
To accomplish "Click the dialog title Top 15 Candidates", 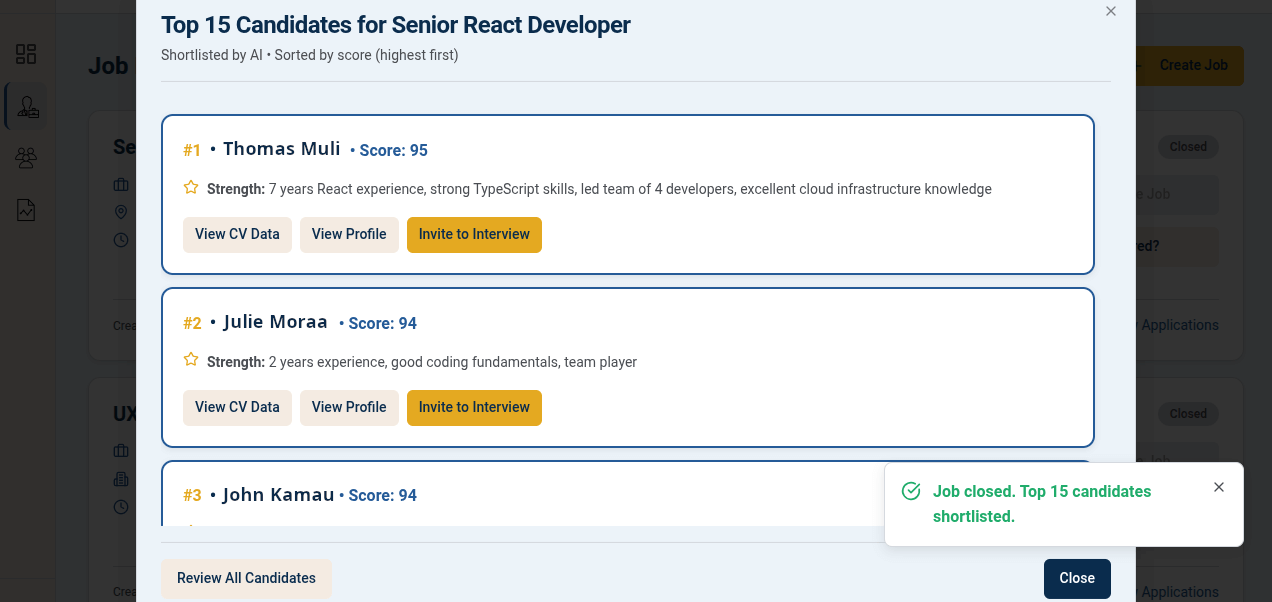I will point(396,25).
